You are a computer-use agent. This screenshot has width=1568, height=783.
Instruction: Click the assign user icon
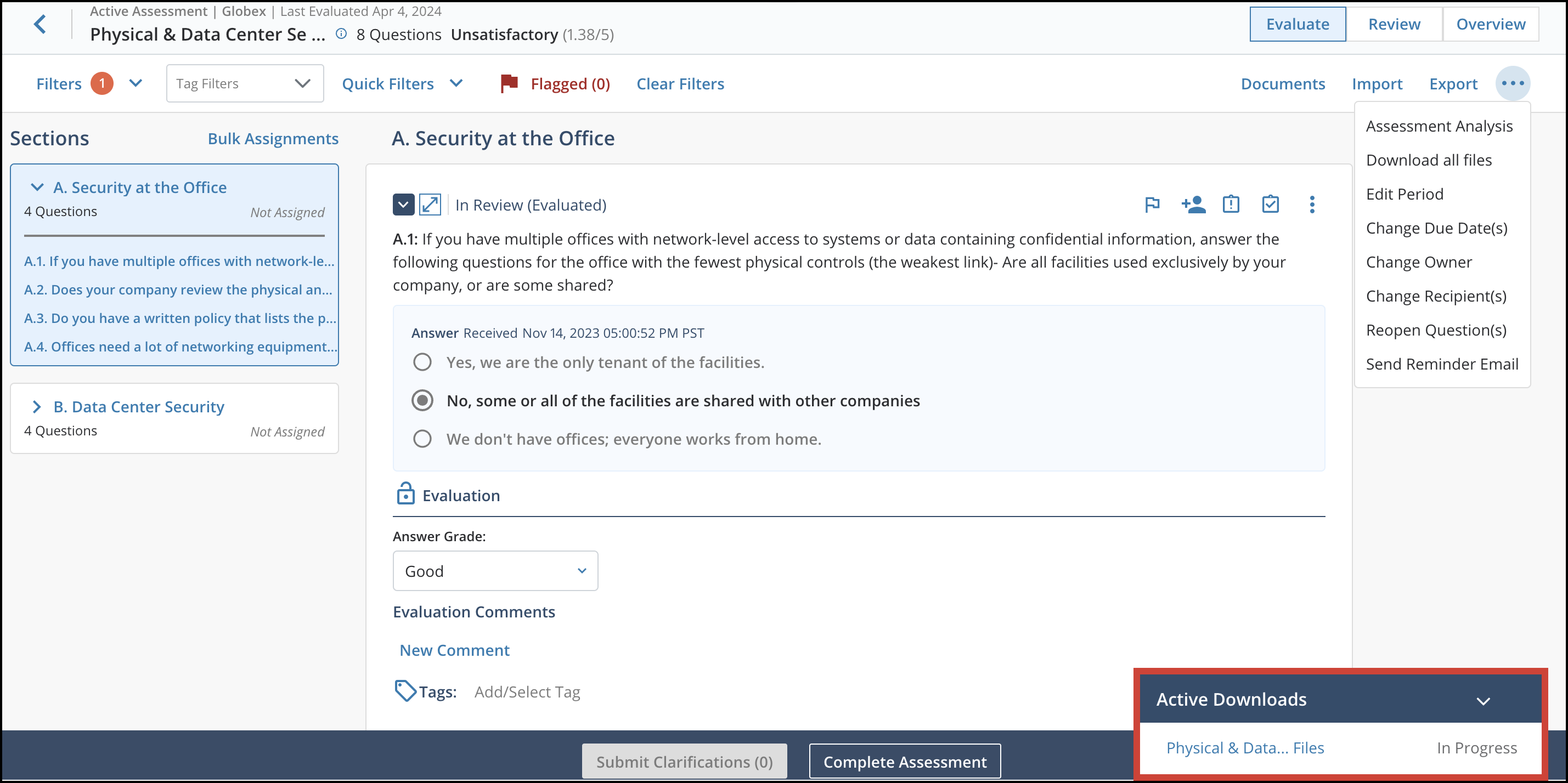[1192, 205]
